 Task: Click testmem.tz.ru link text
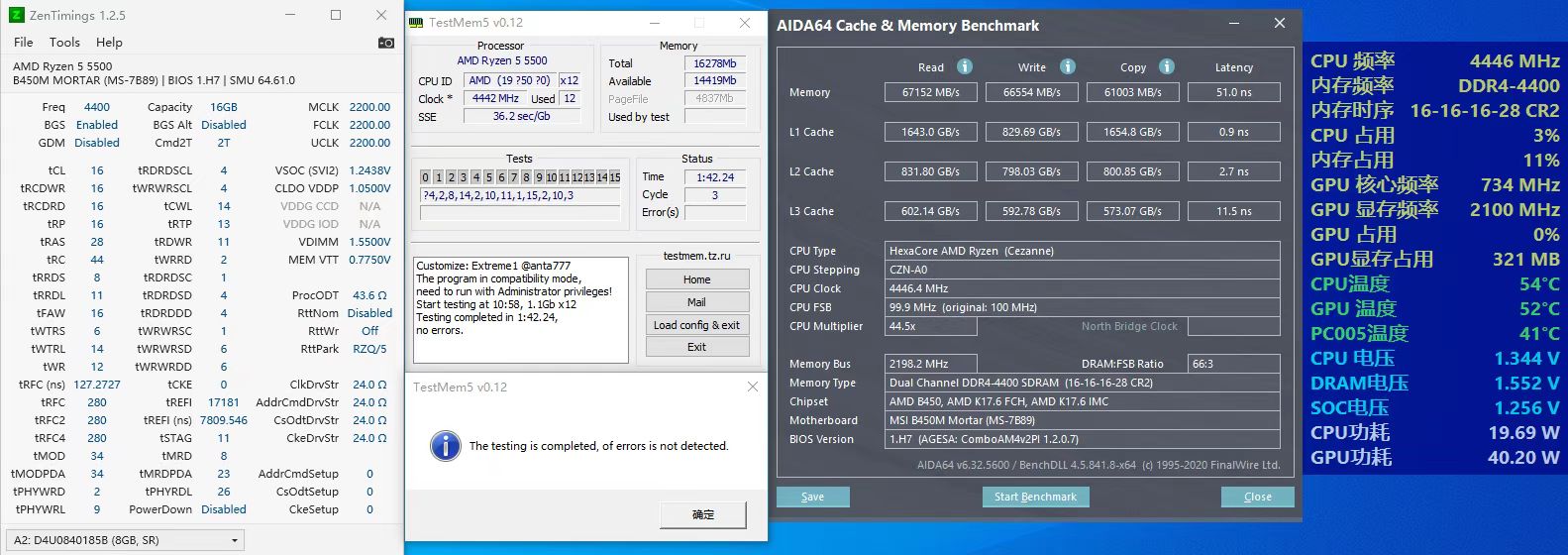click(x=696, y=256)
